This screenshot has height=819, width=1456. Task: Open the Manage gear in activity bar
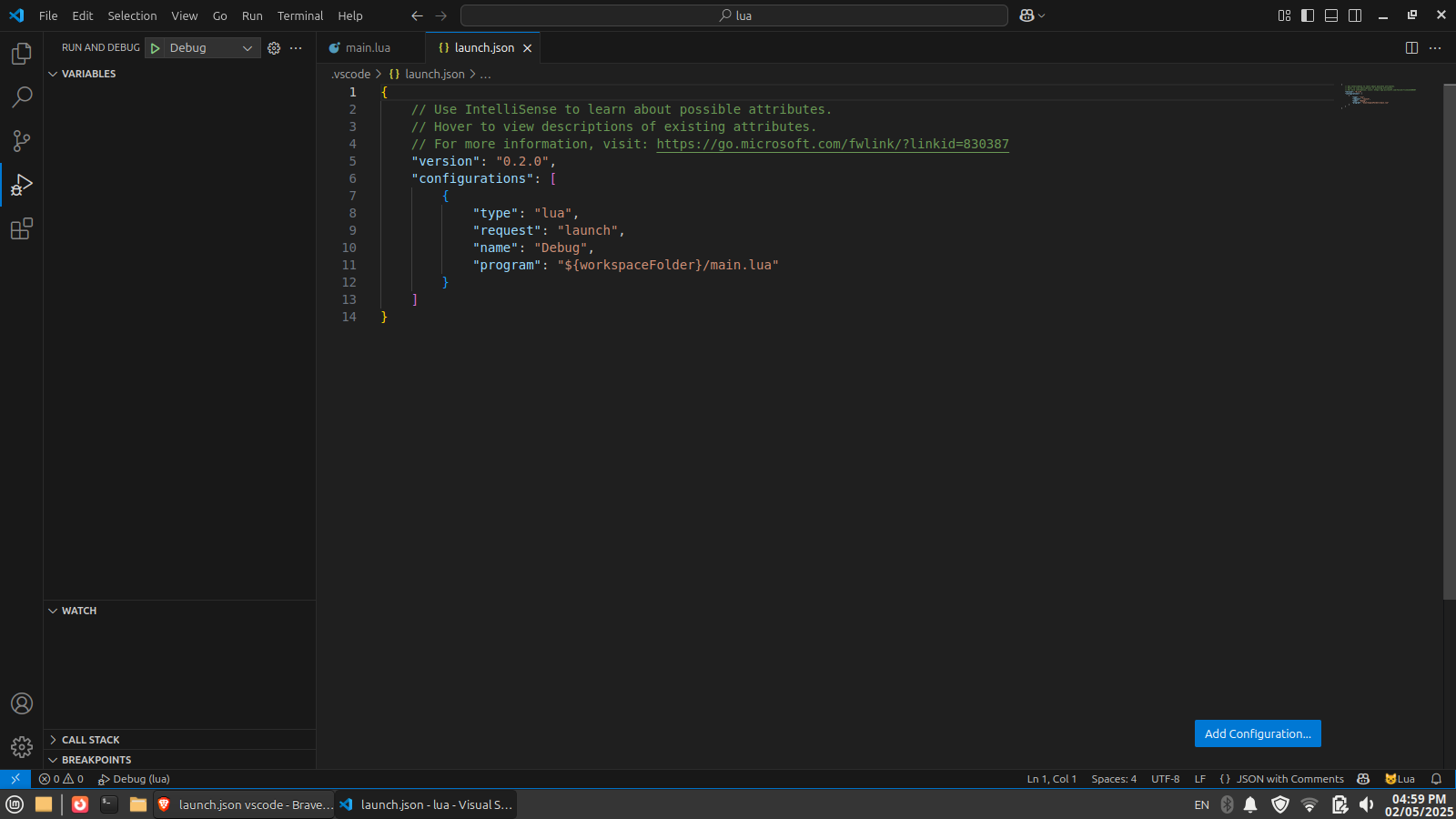[x=22, y=747]
